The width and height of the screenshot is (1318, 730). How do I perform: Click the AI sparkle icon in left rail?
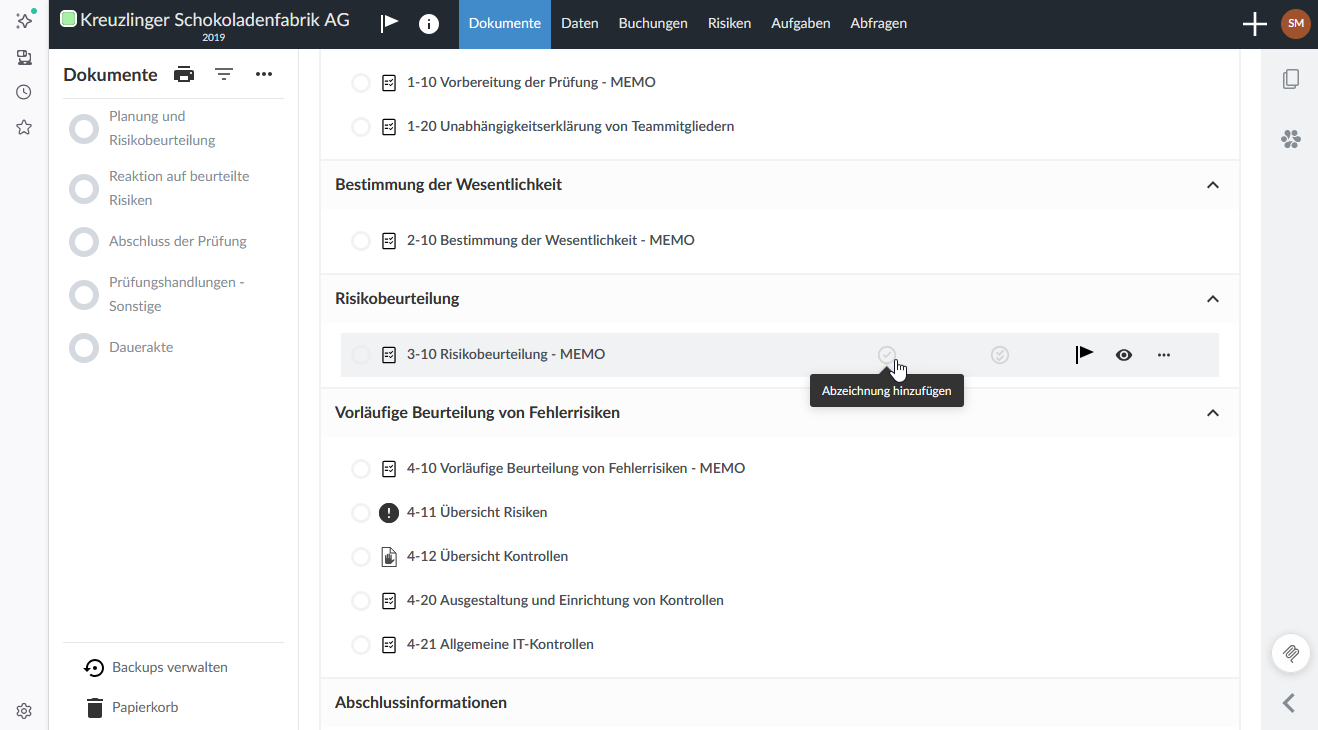(24, 20)
